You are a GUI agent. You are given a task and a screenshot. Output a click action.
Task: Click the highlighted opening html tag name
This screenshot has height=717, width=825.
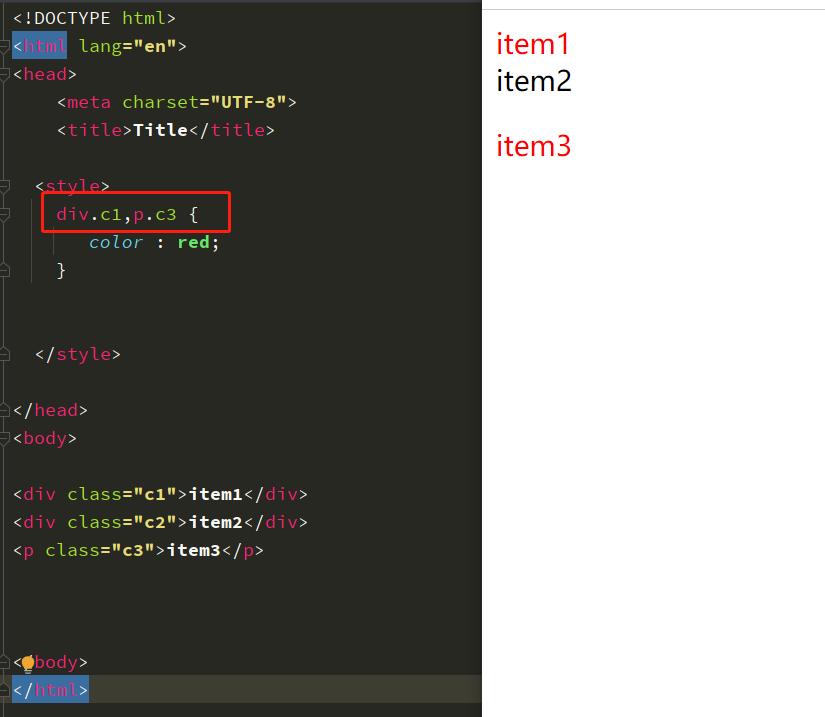pyautogui.click(x=45, y=46)
